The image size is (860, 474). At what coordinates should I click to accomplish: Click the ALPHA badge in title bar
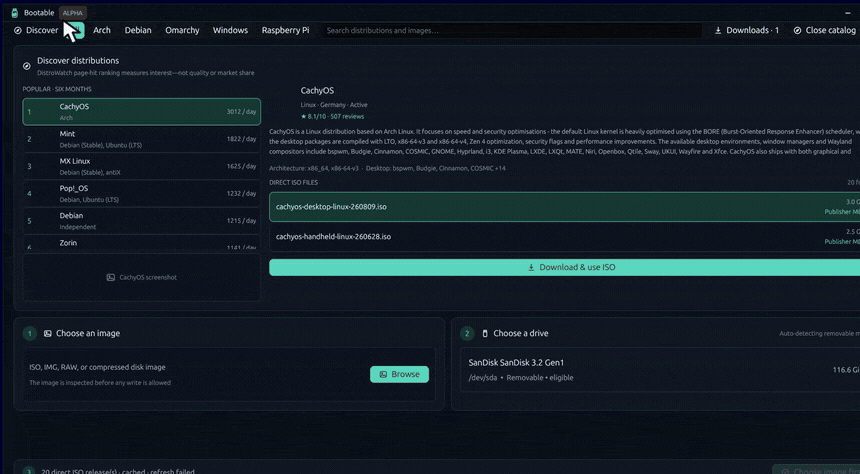(x=72, y=13)
